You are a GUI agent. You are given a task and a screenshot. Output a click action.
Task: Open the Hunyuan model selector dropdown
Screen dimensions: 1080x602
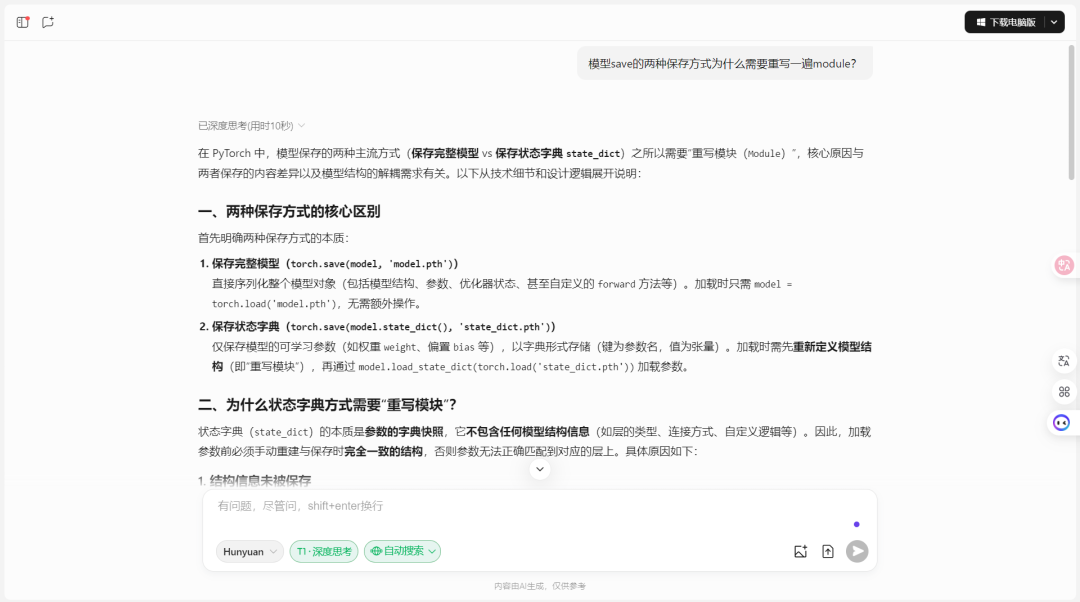(249, 551)
